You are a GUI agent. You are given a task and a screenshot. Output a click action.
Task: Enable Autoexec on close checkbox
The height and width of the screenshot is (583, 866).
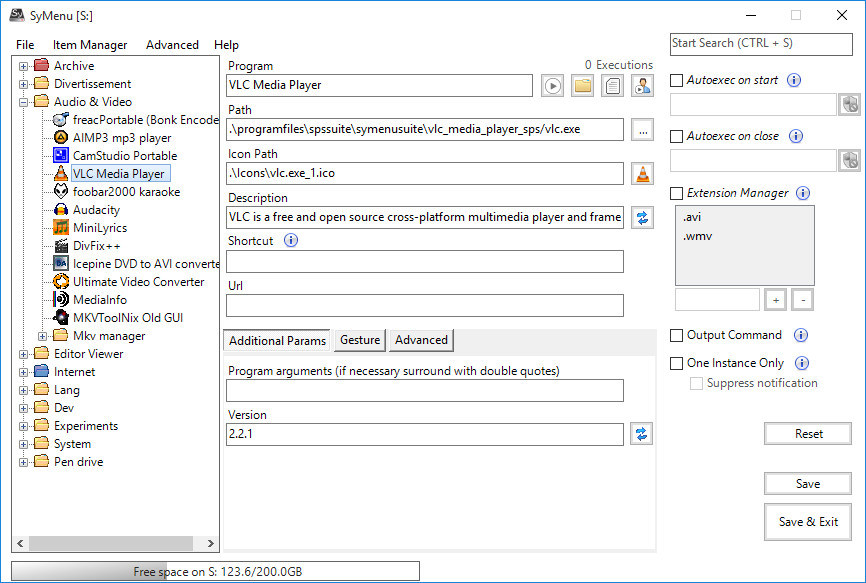pos(676,136)
